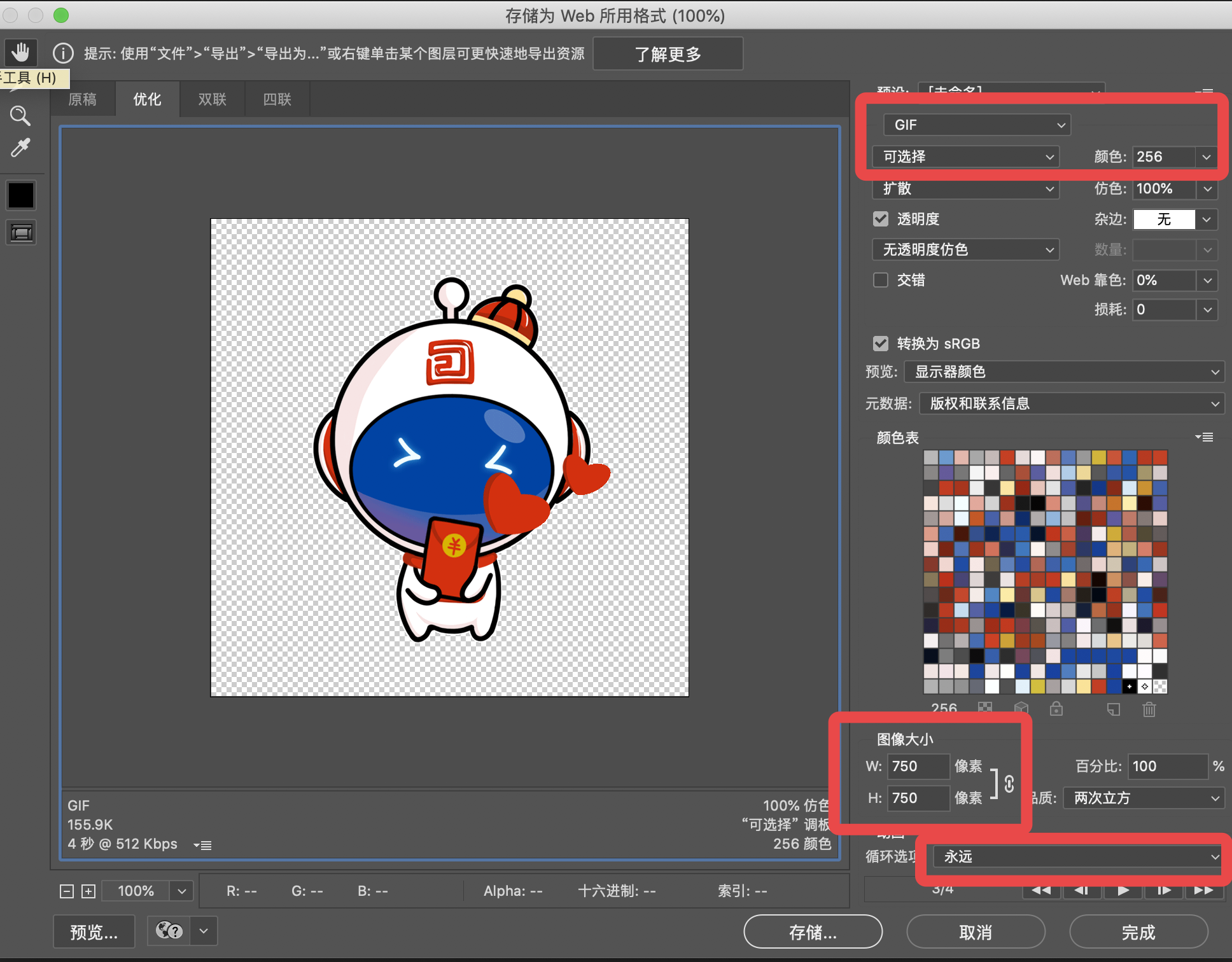This screenshot has width=1232, height=962.
Task: Open the GIF file format dropdown
Action: pyautogui.click(x=977, y=125)
